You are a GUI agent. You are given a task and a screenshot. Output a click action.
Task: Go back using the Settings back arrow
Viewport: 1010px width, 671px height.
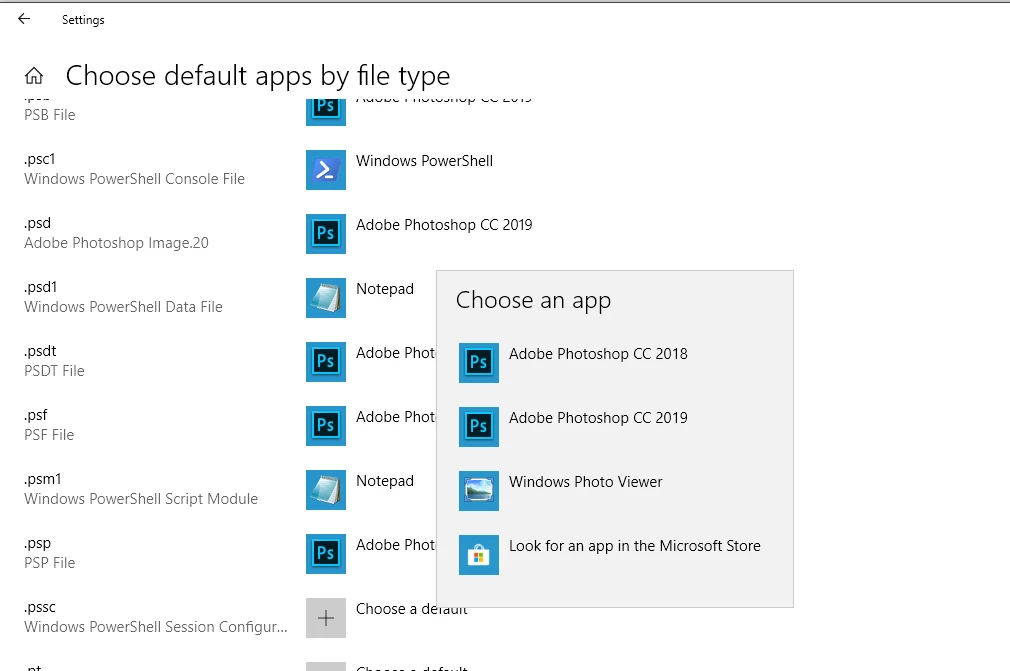pos(24,19)
